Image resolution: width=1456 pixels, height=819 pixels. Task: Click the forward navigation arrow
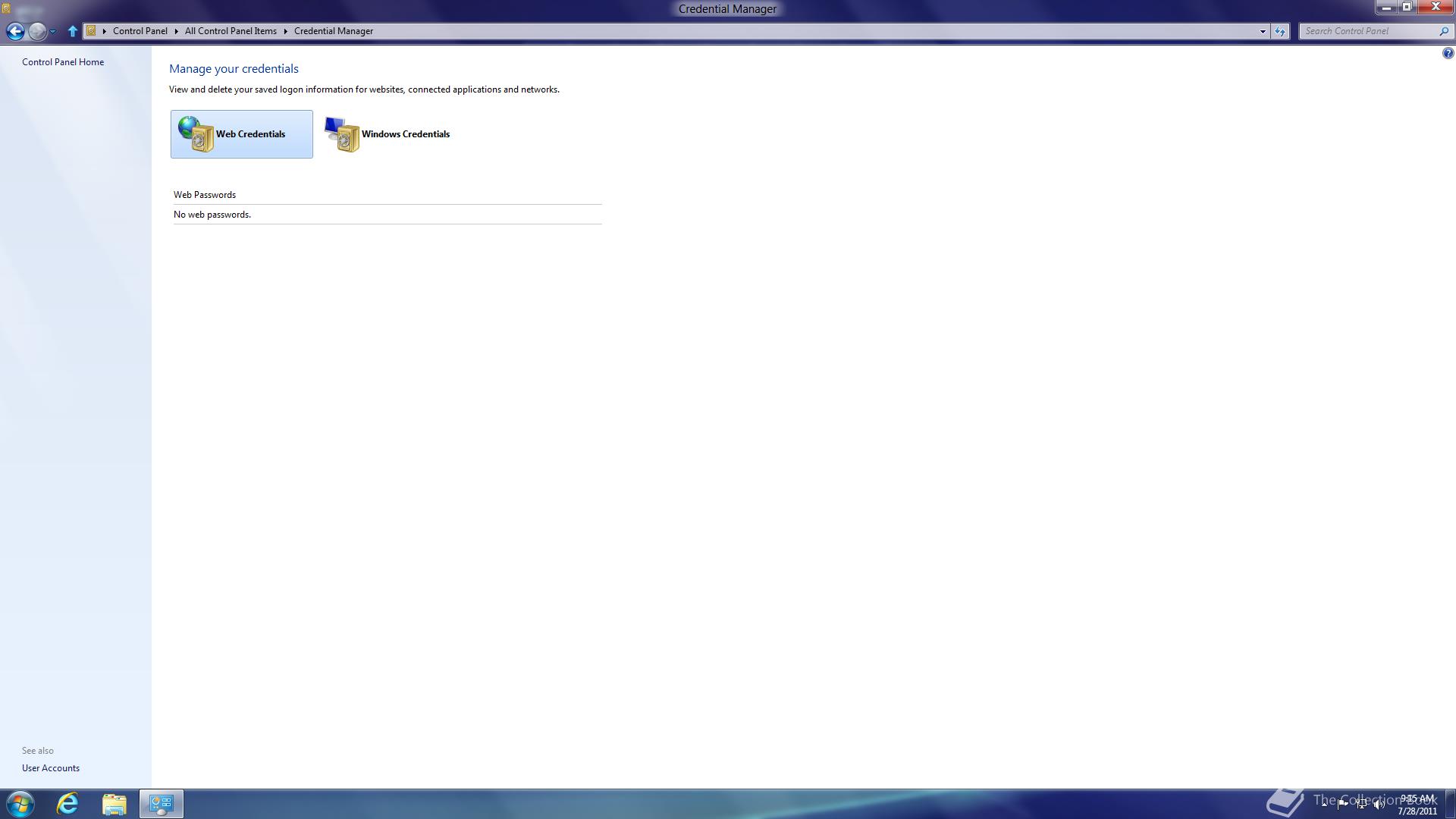36,31
